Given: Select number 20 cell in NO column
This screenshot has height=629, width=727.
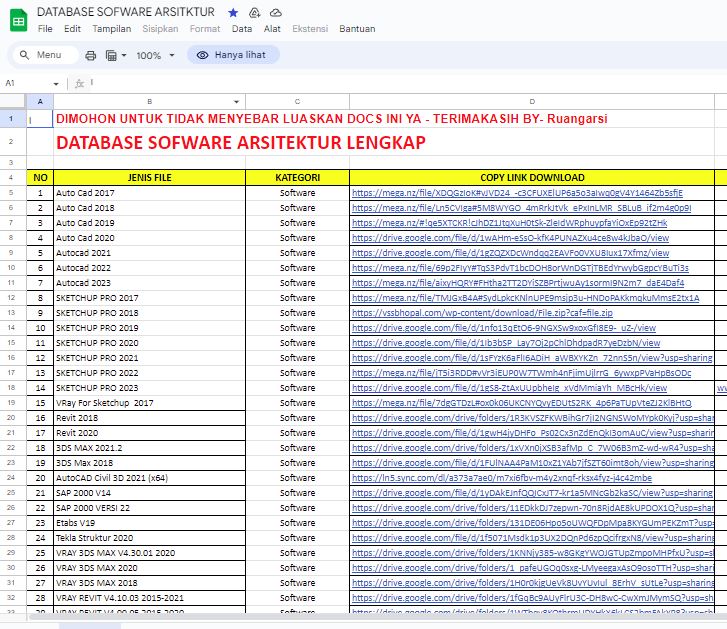Looking at the screenshot, I should 40,478.
